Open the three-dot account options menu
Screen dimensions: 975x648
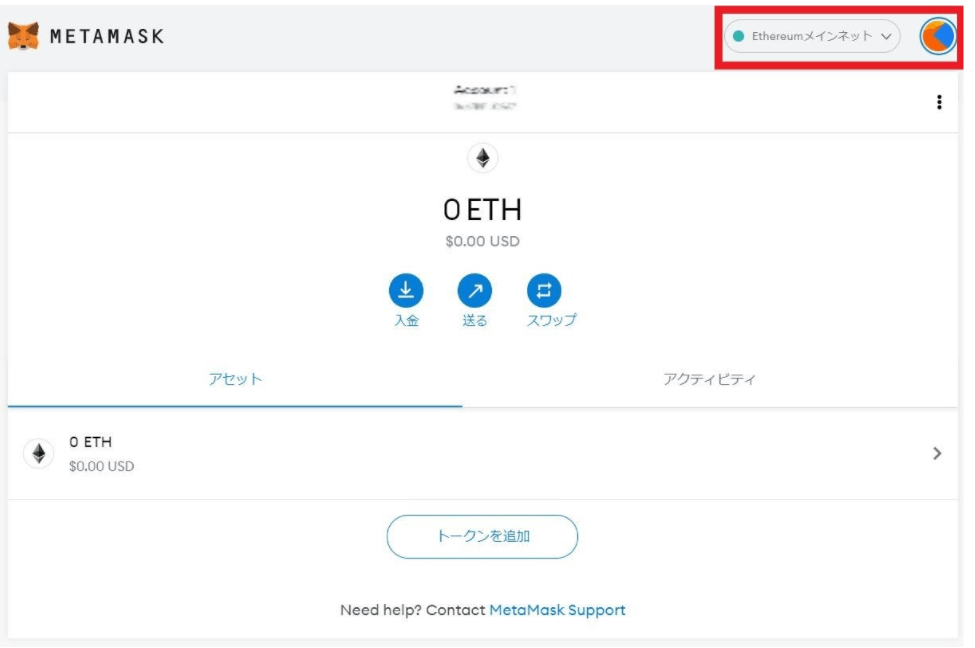938,102
